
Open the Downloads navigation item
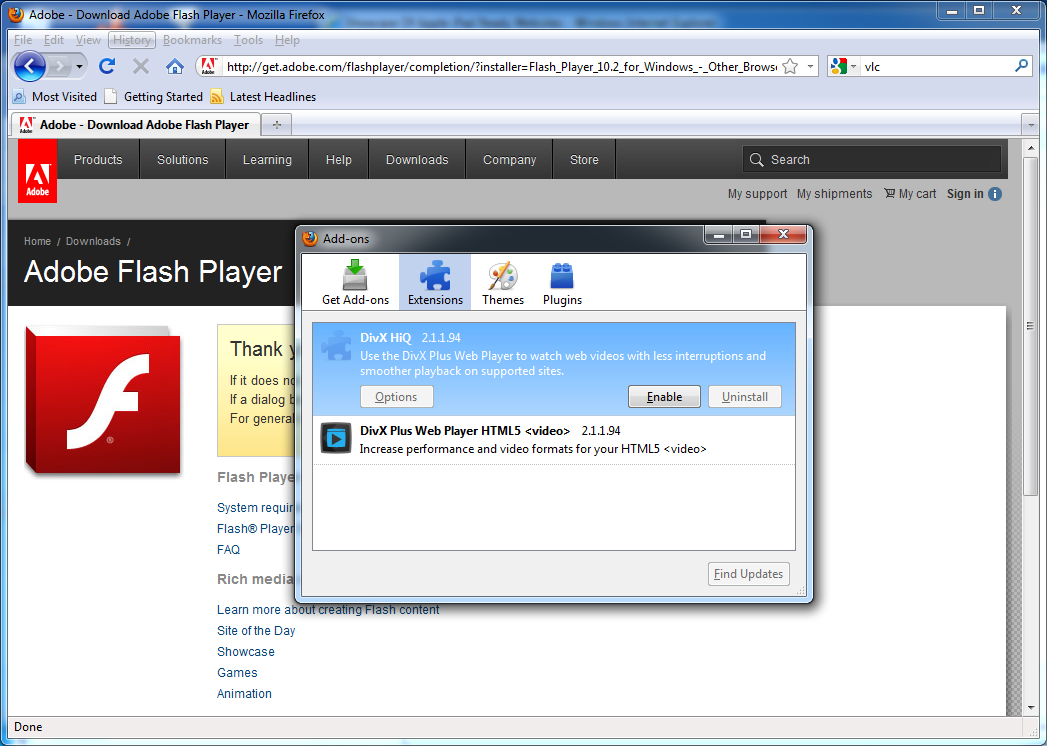pyautogui.click(x=417, y=160)
